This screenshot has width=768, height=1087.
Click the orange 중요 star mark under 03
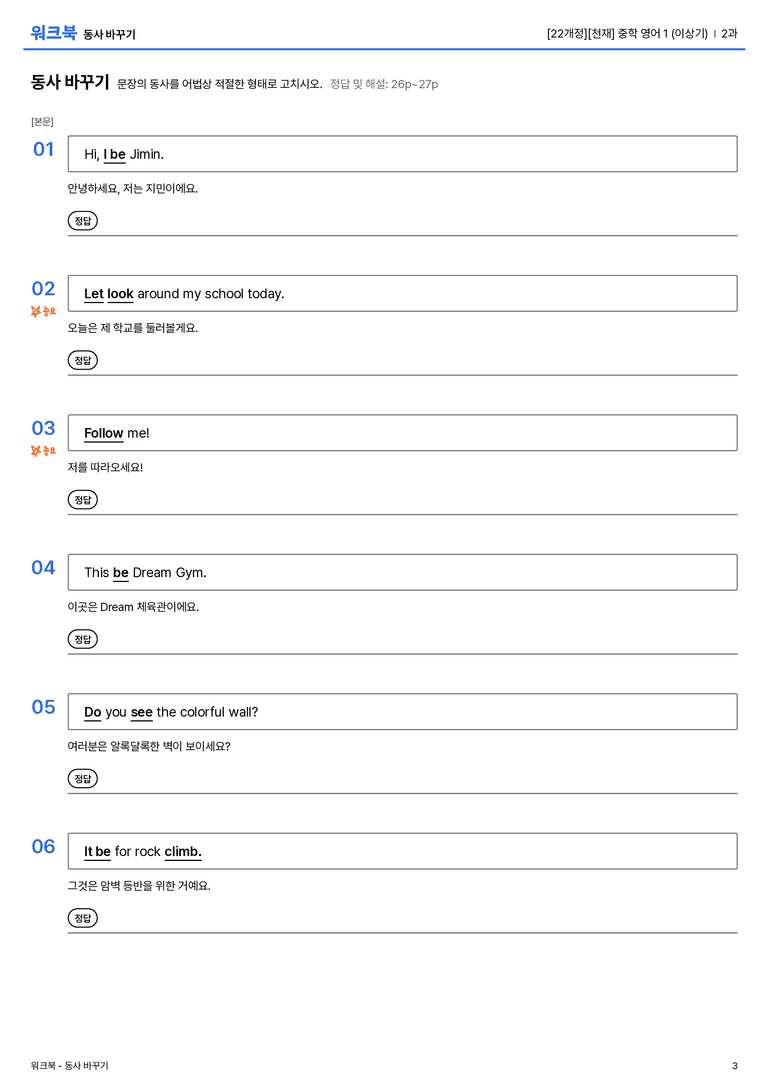click(x=43, y=451)
